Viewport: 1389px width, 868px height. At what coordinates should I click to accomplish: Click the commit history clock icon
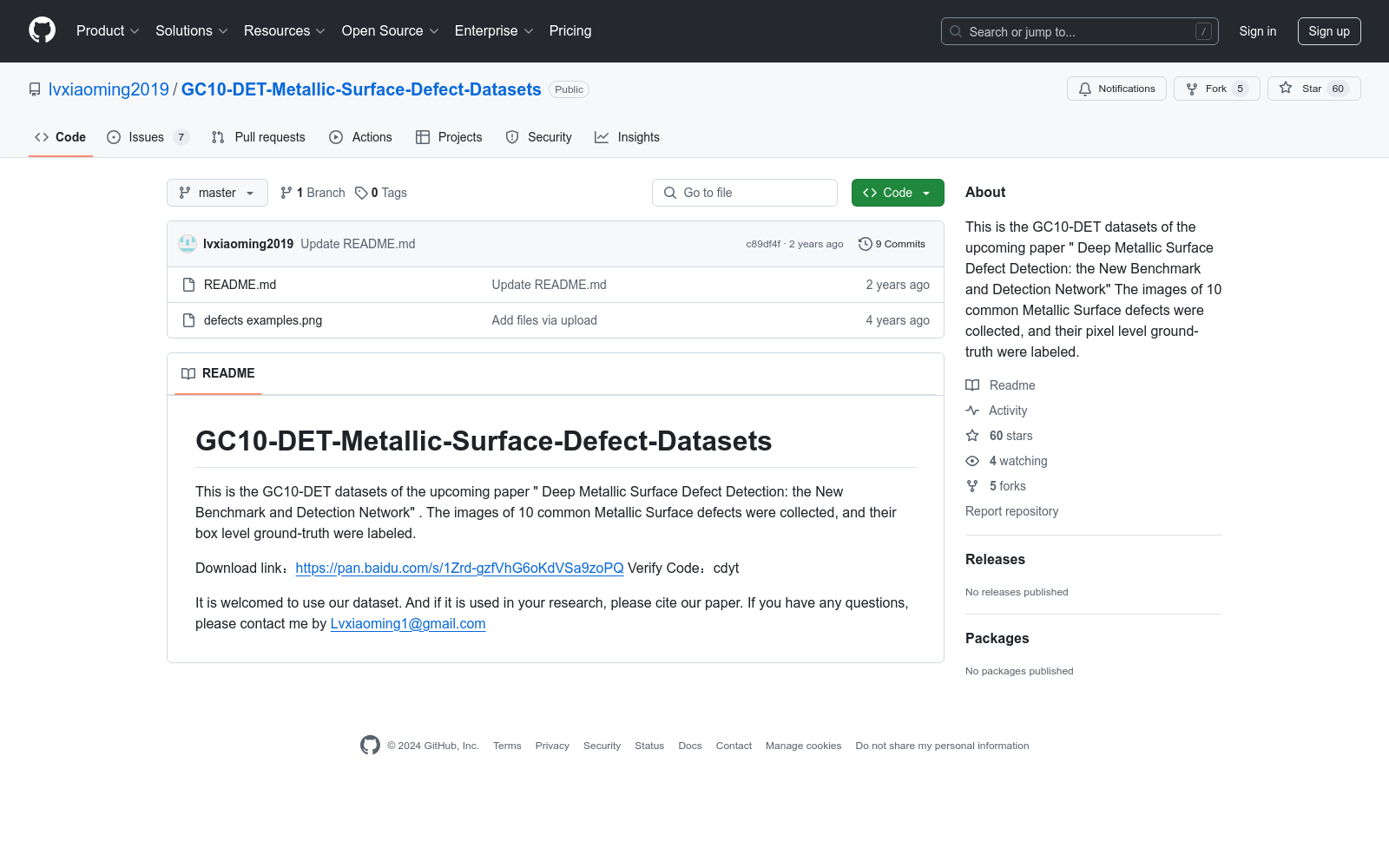(865, 244)
